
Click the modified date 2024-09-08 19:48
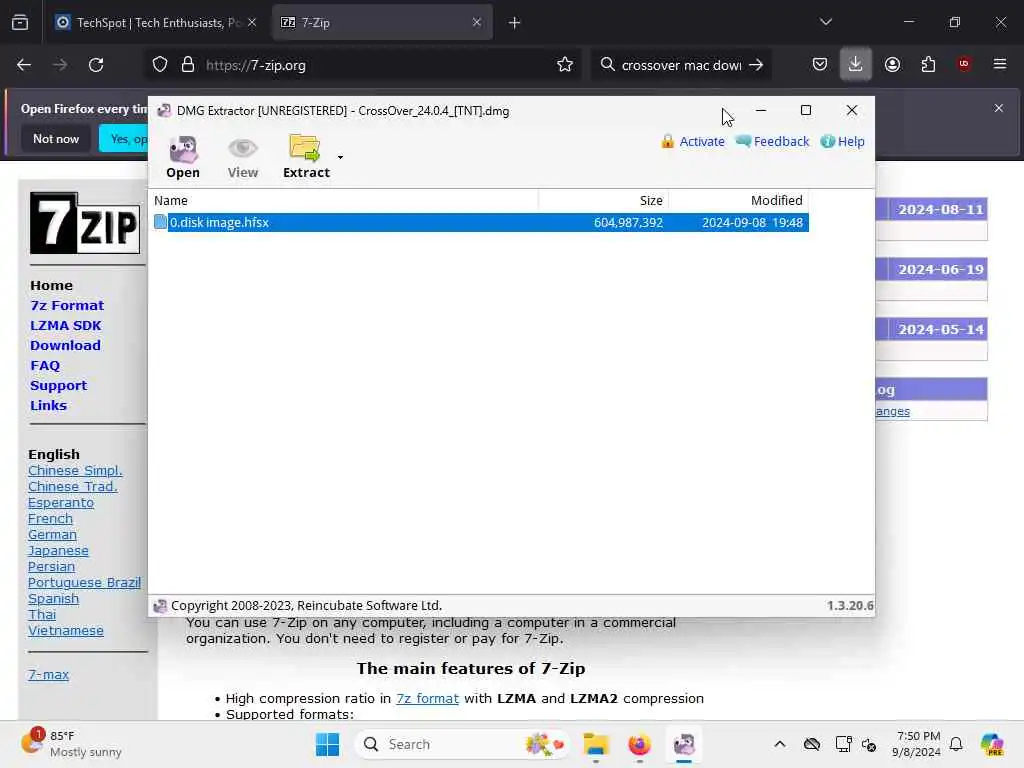752,223
